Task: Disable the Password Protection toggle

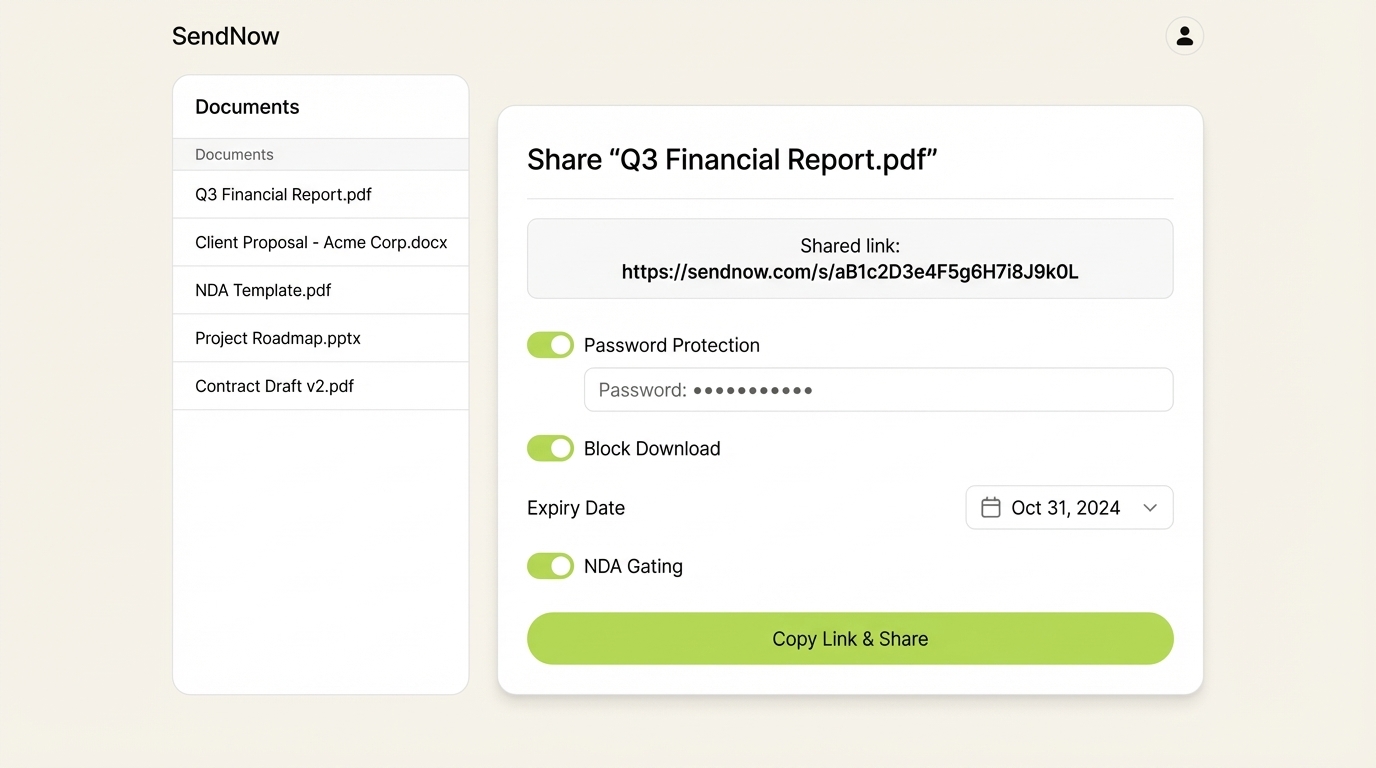Action: click(550, 344)
